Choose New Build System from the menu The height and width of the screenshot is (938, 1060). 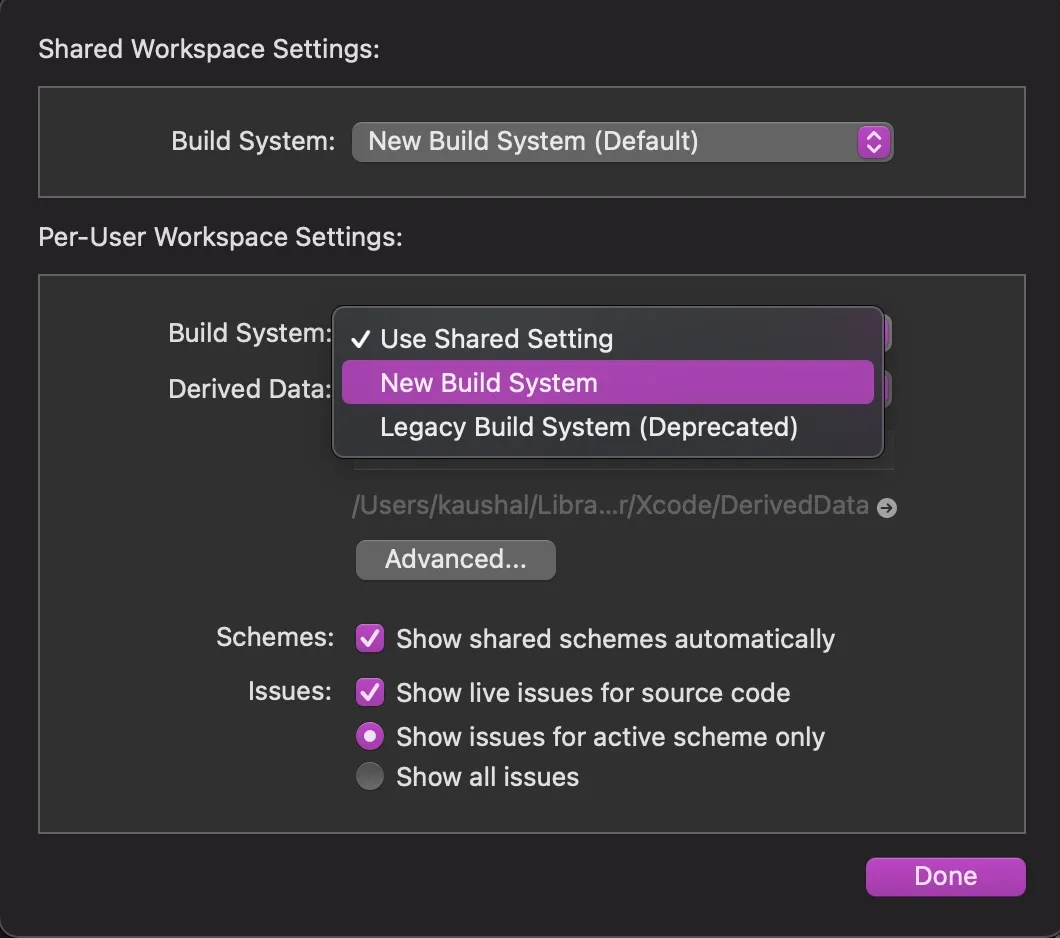[489, 383]
